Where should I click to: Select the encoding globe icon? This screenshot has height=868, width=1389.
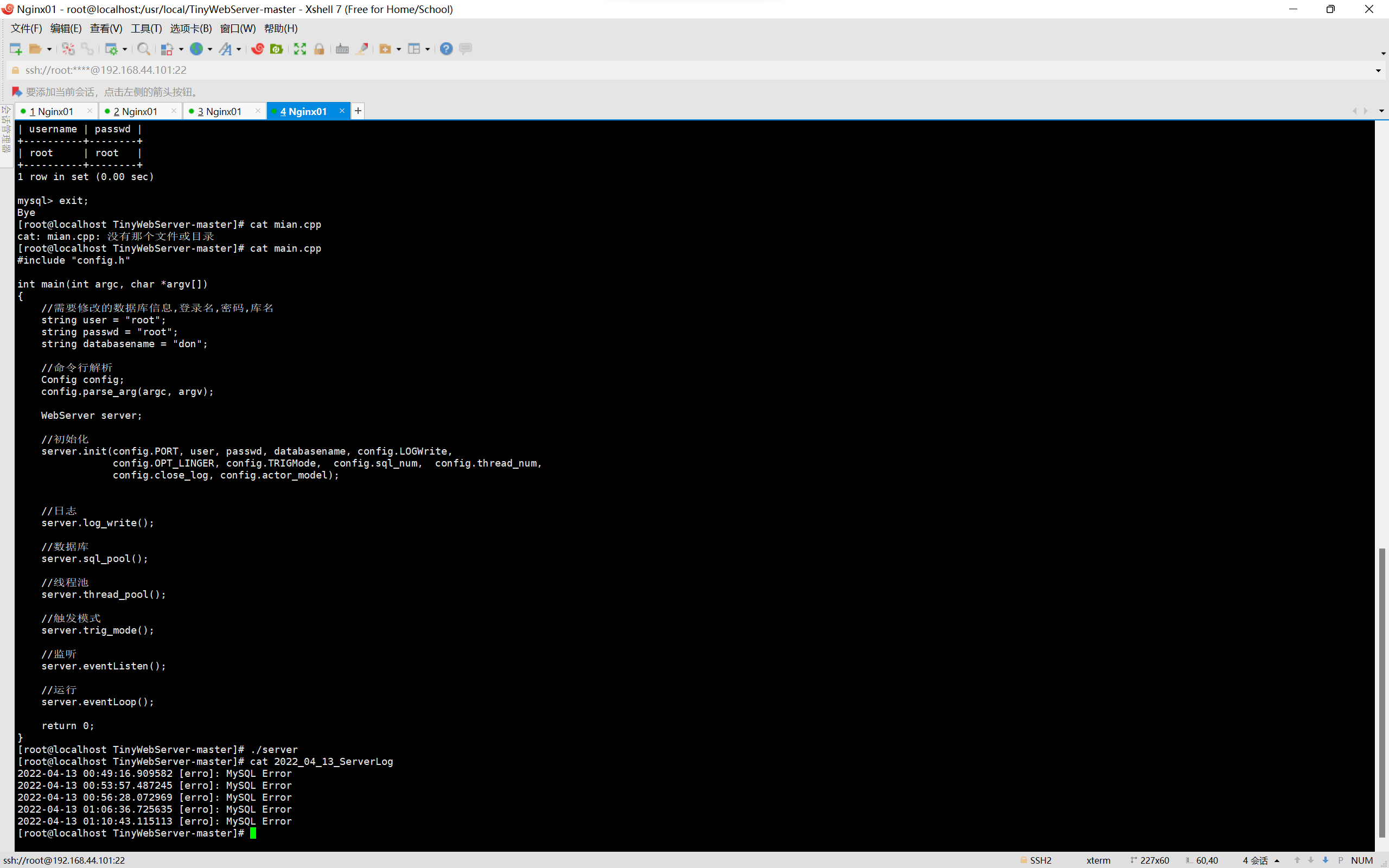(197, 49)
